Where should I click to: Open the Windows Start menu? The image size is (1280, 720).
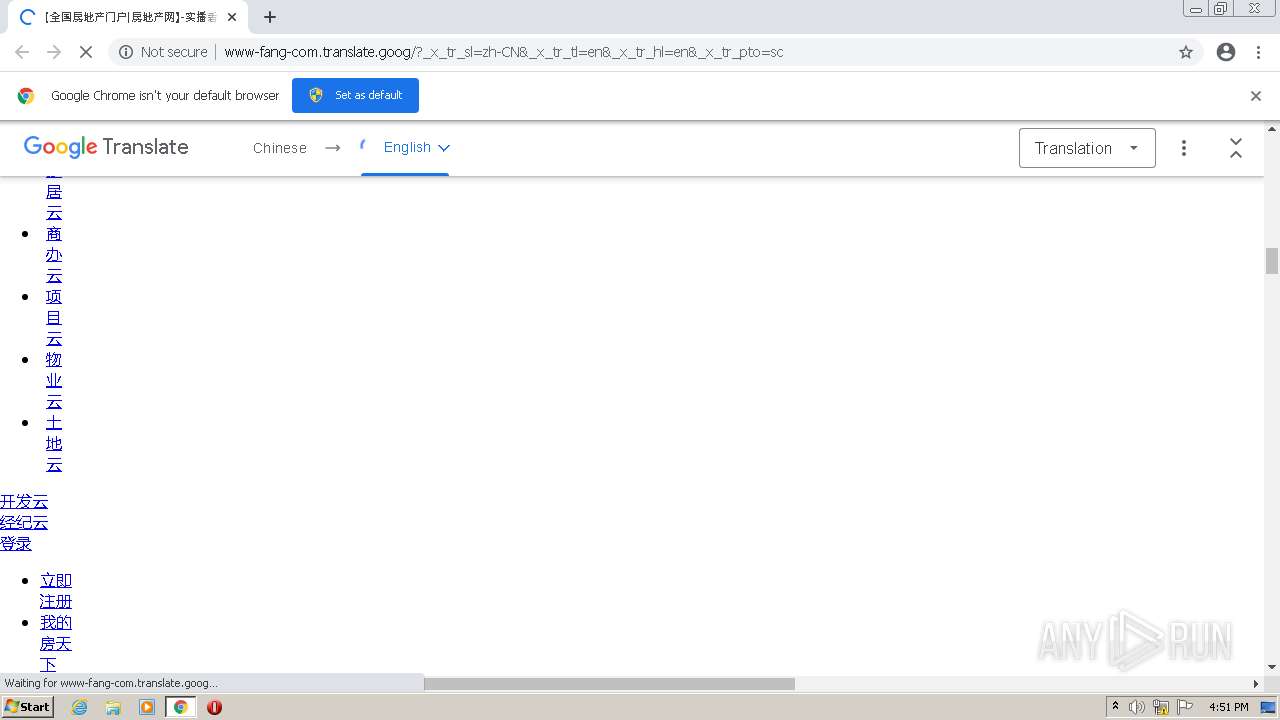tap(28, 707)
